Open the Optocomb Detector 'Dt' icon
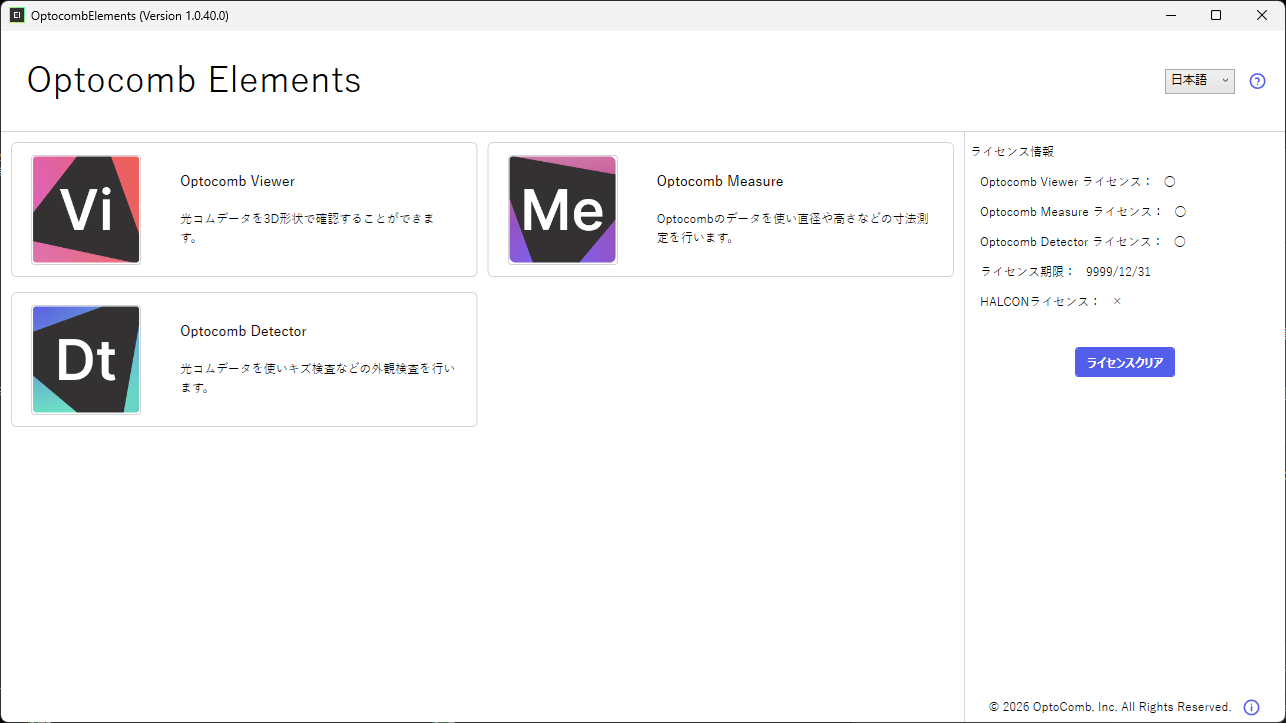Image resolution: width=1286 pixels, height=723 pixels. [x=86, y=360]
